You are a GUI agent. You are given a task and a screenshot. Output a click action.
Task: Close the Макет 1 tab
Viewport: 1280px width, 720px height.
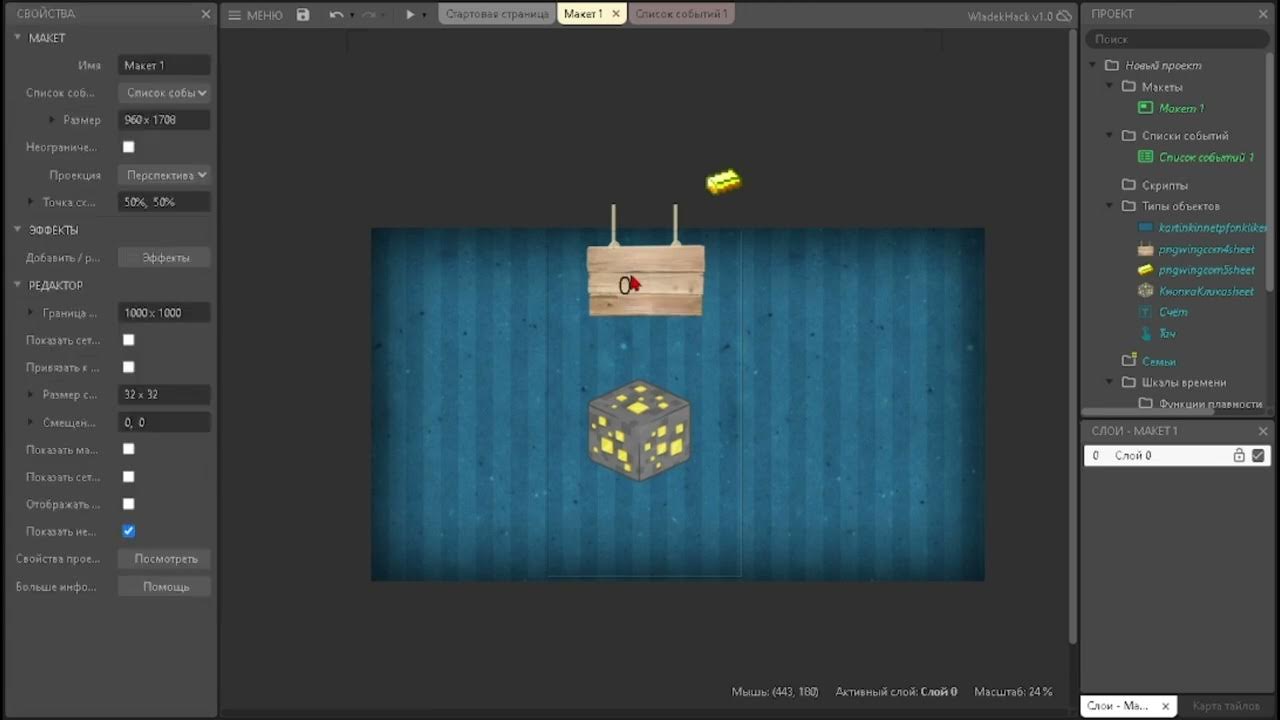coord(616,14)
